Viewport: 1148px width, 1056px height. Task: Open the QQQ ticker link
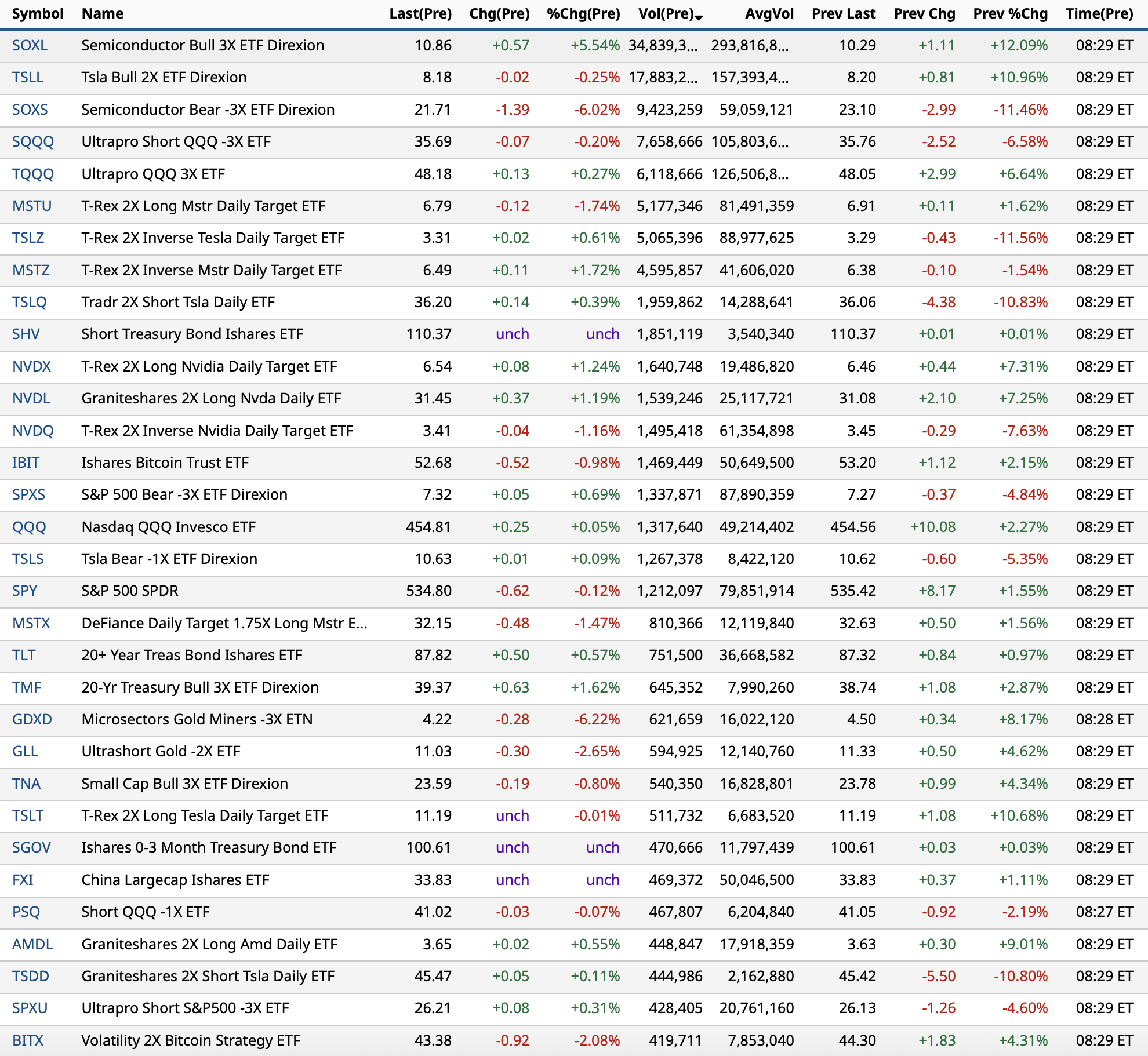coord(29,527)
